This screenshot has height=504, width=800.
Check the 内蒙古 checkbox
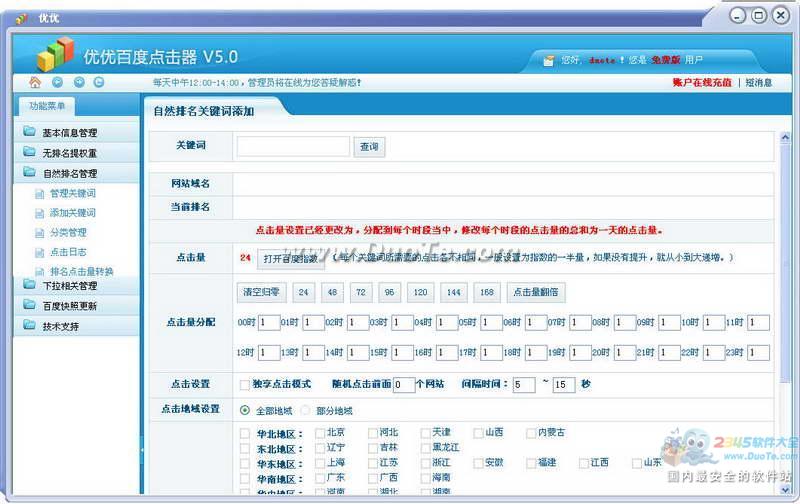pos(531,433)
